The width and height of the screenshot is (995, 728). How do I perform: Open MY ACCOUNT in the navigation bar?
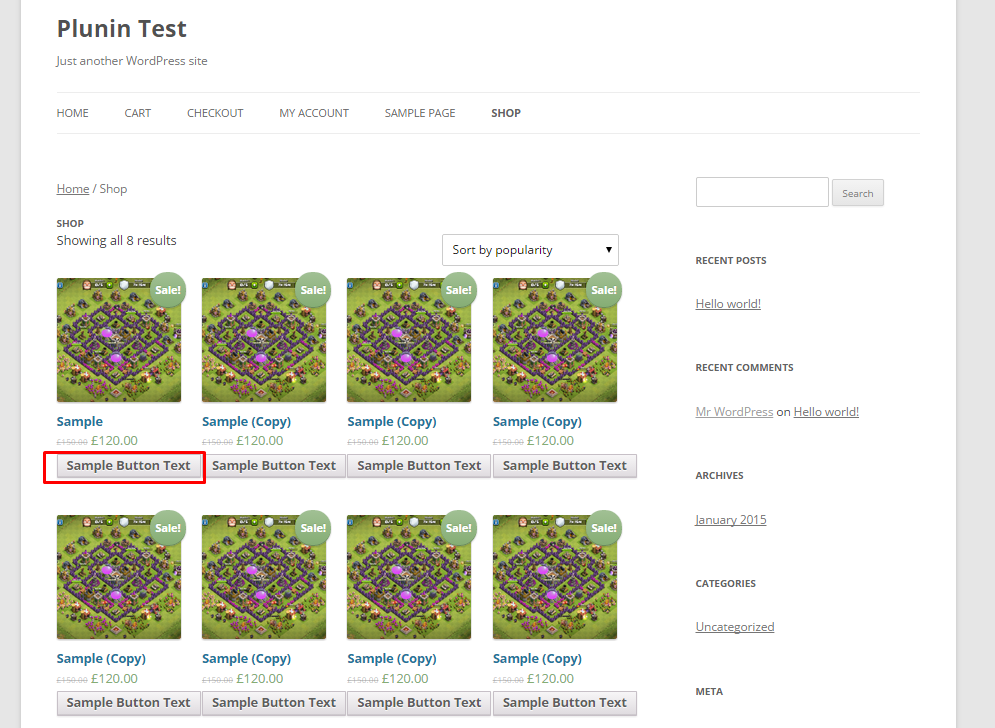click(x=314, y=113)
